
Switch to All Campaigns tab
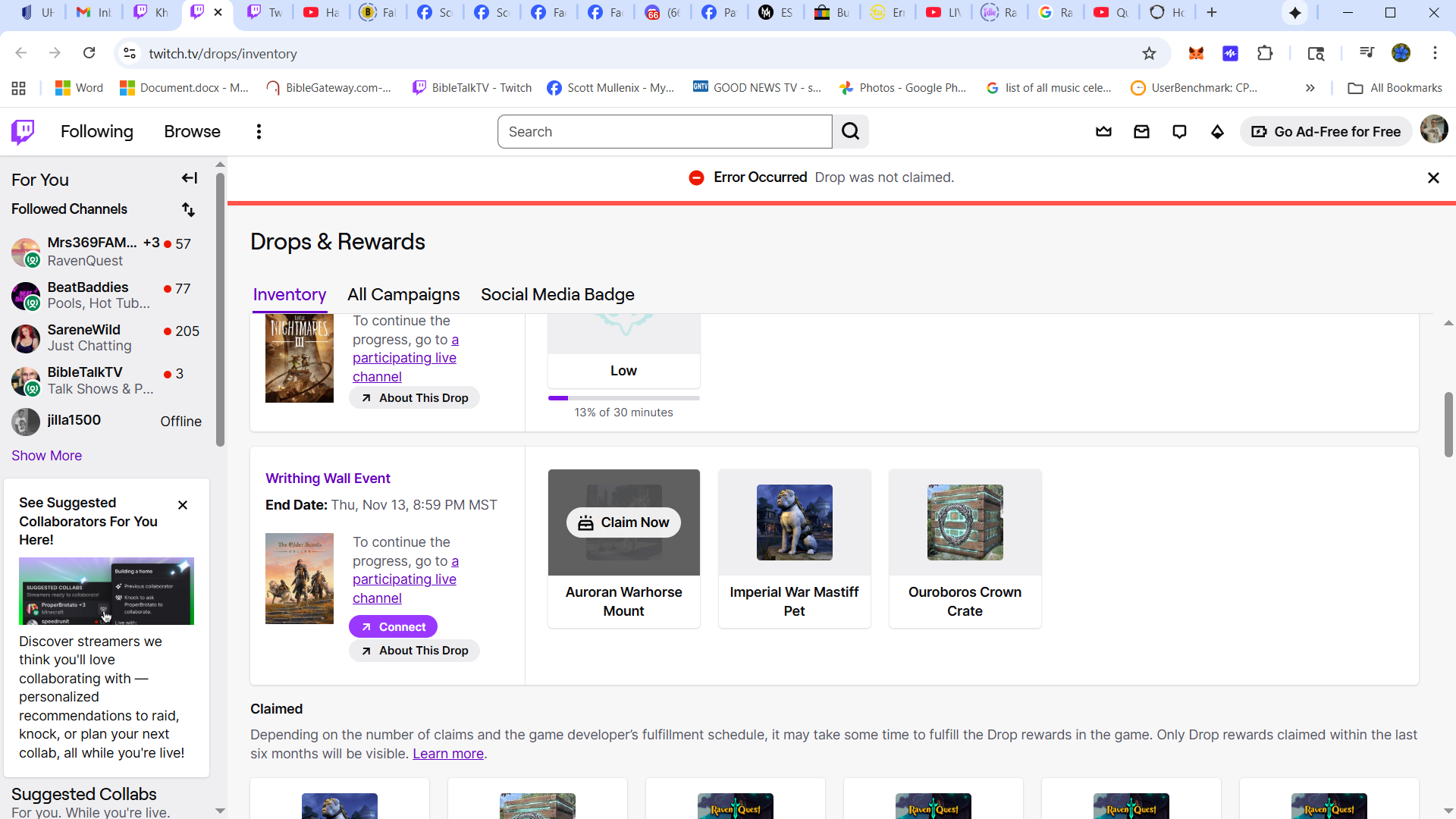(x=403, y=295)
